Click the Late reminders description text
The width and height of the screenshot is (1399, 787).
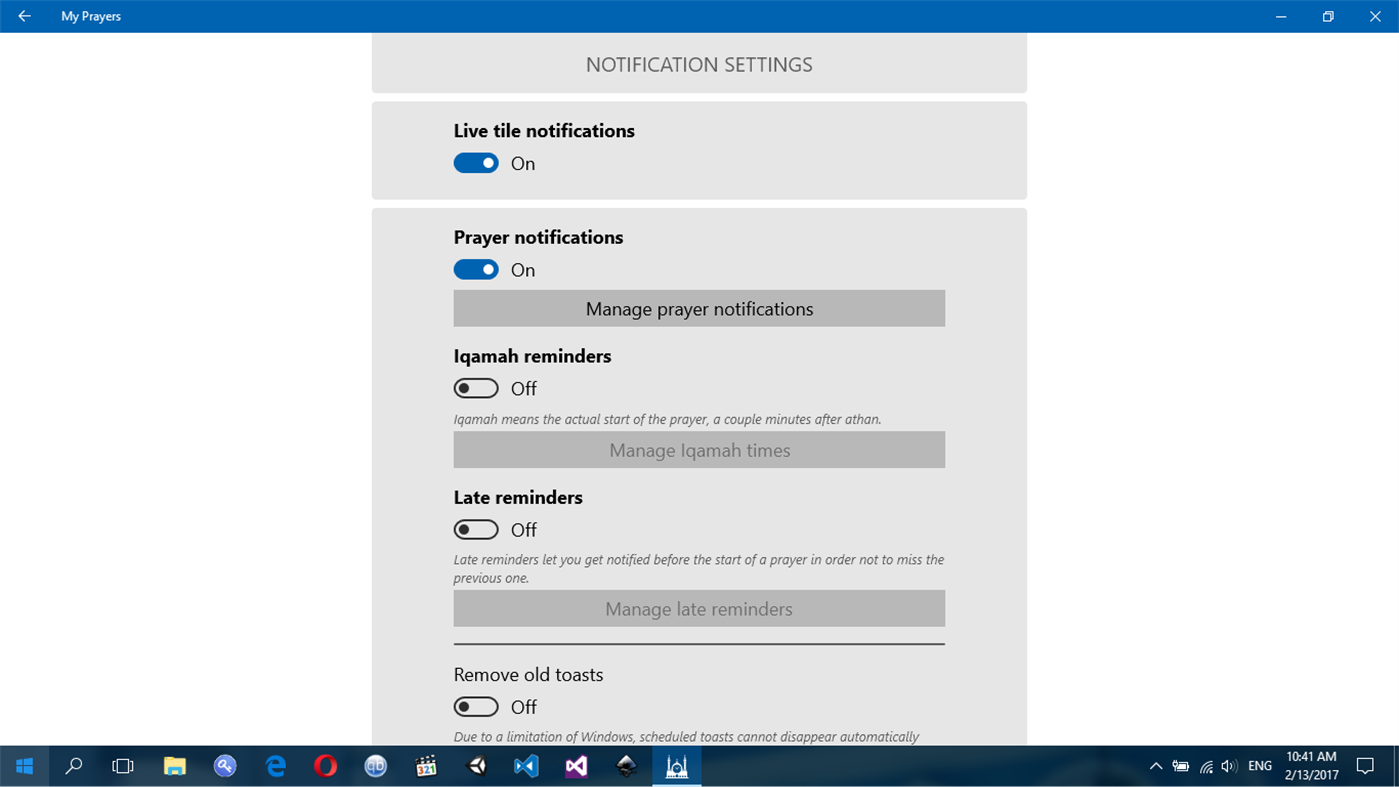(x=699, y=569)
